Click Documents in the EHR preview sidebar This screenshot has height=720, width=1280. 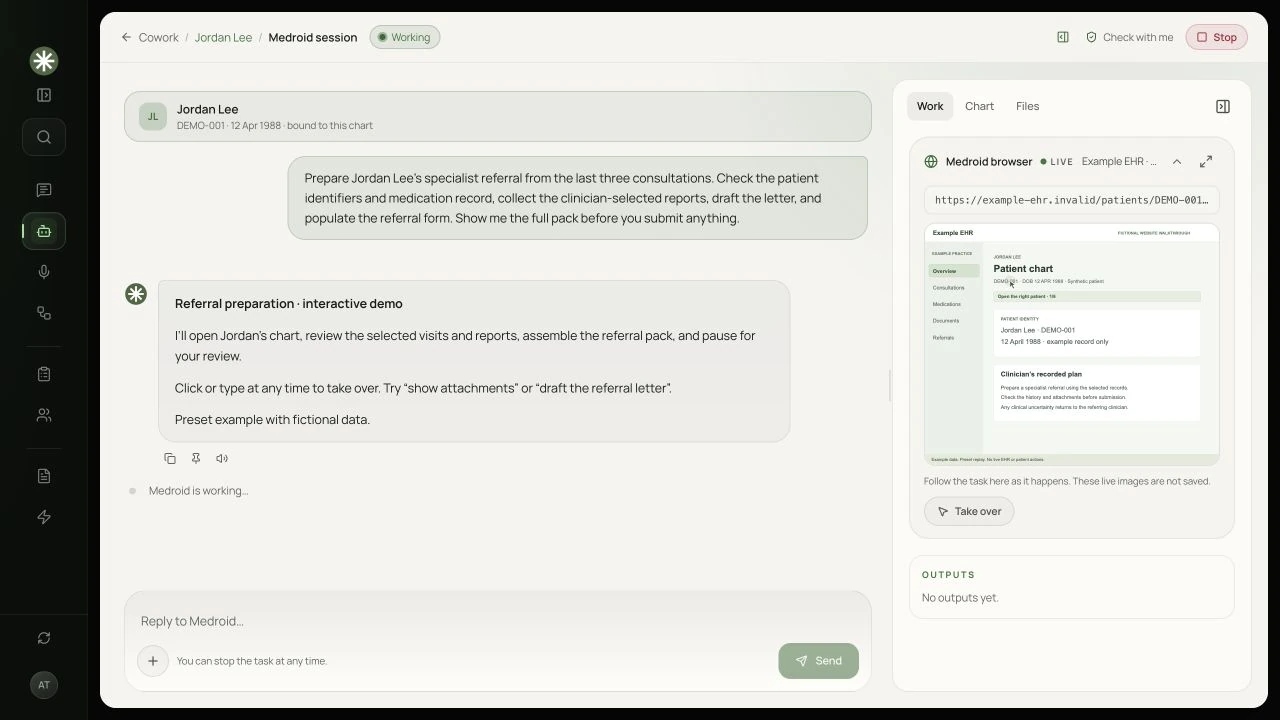[x=946, y=321]
